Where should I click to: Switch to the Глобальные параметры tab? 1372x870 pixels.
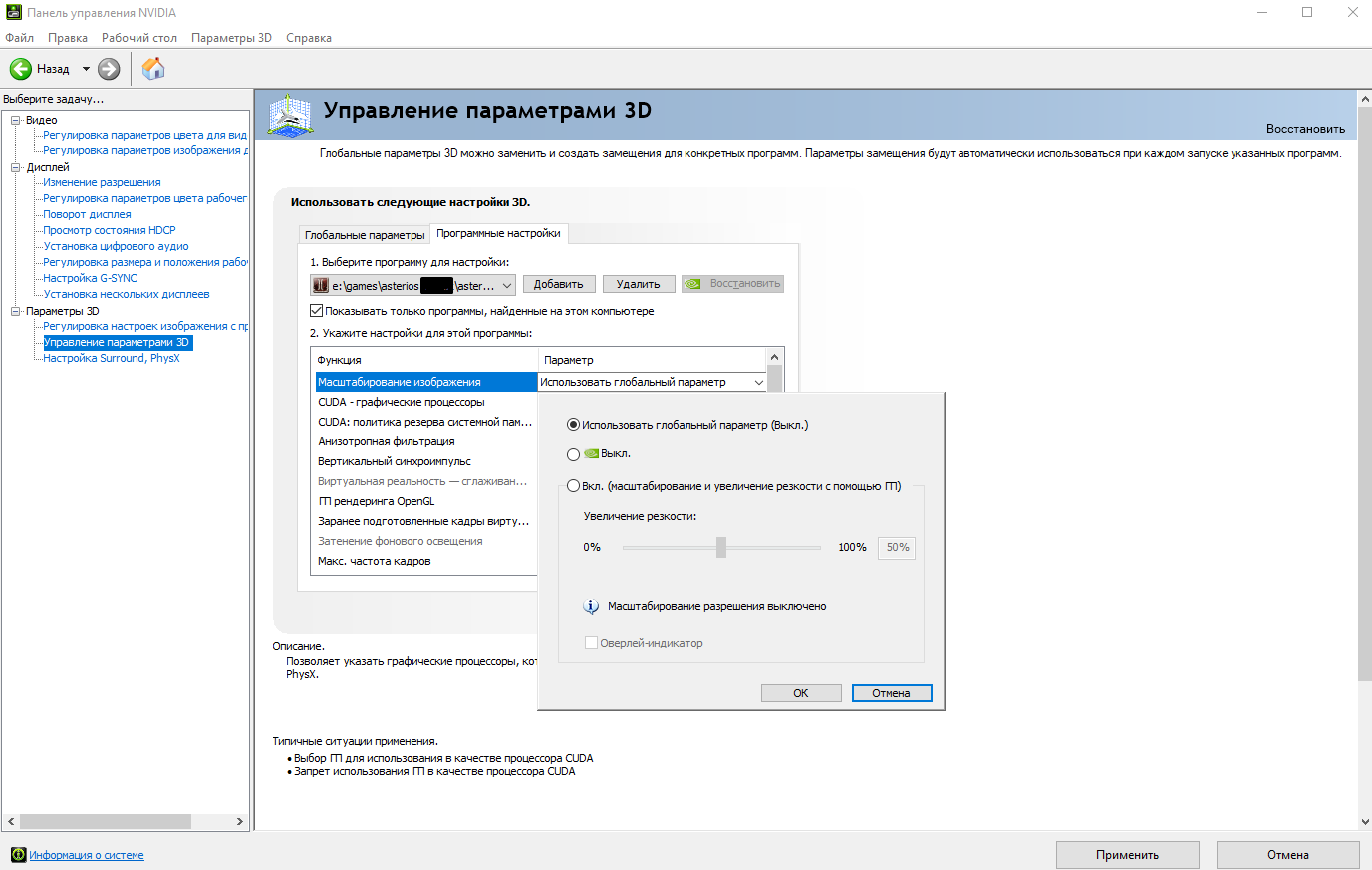(365, 235)
